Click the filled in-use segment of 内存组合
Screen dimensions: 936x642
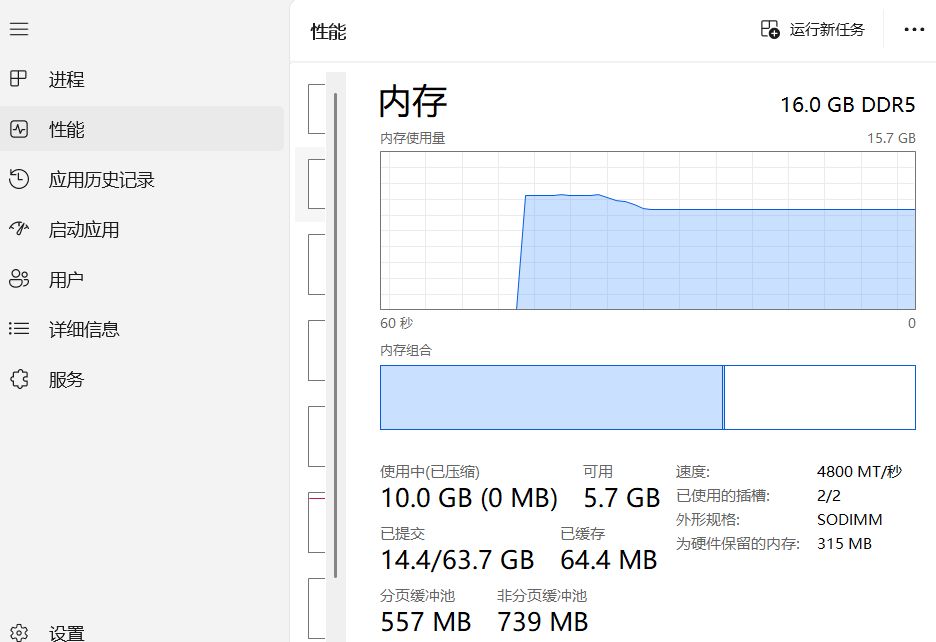(x=551, y=397)
